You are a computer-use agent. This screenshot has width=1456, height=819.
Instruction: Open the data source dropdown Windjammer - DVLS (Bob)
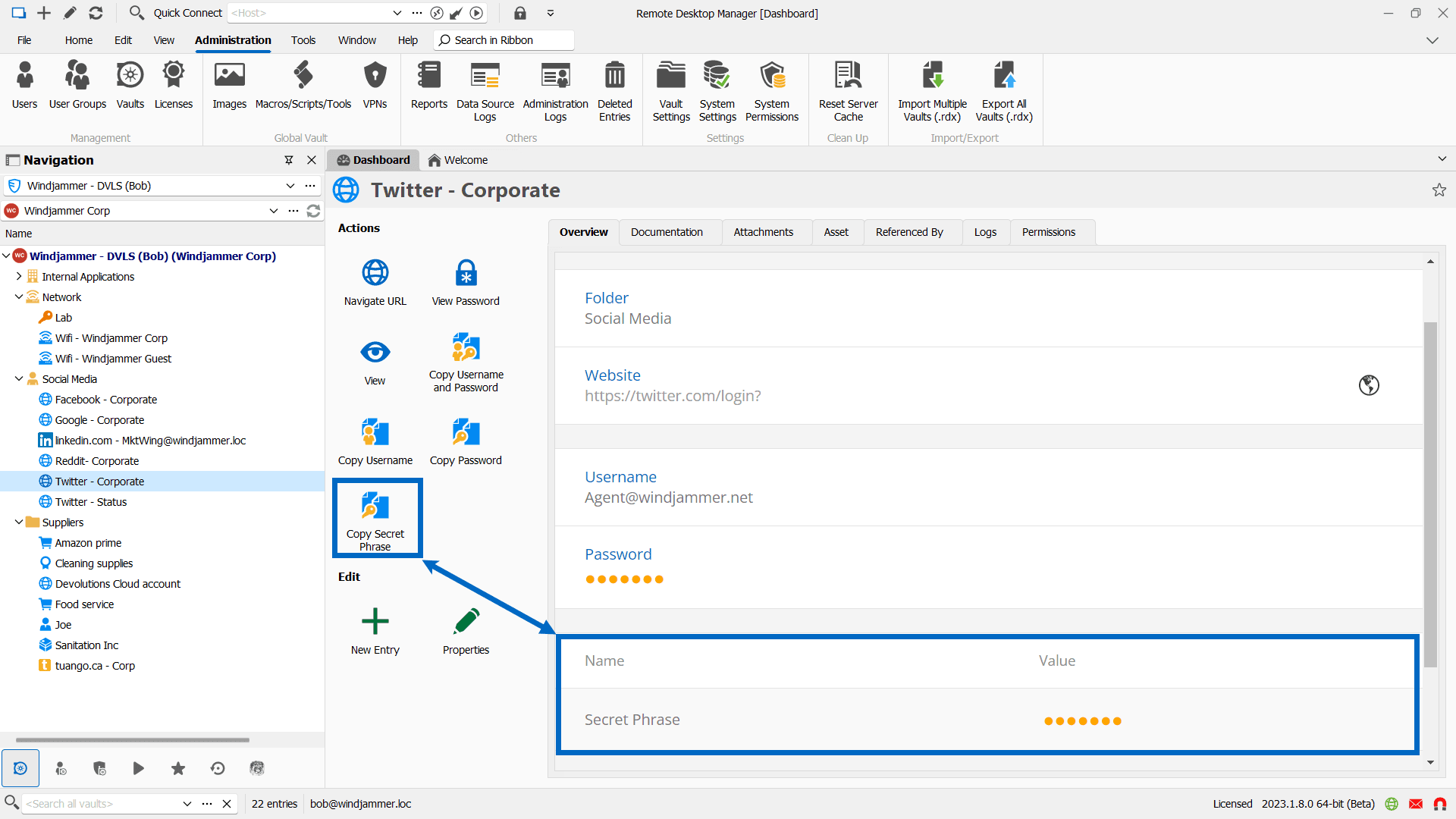tap(290, 186)
